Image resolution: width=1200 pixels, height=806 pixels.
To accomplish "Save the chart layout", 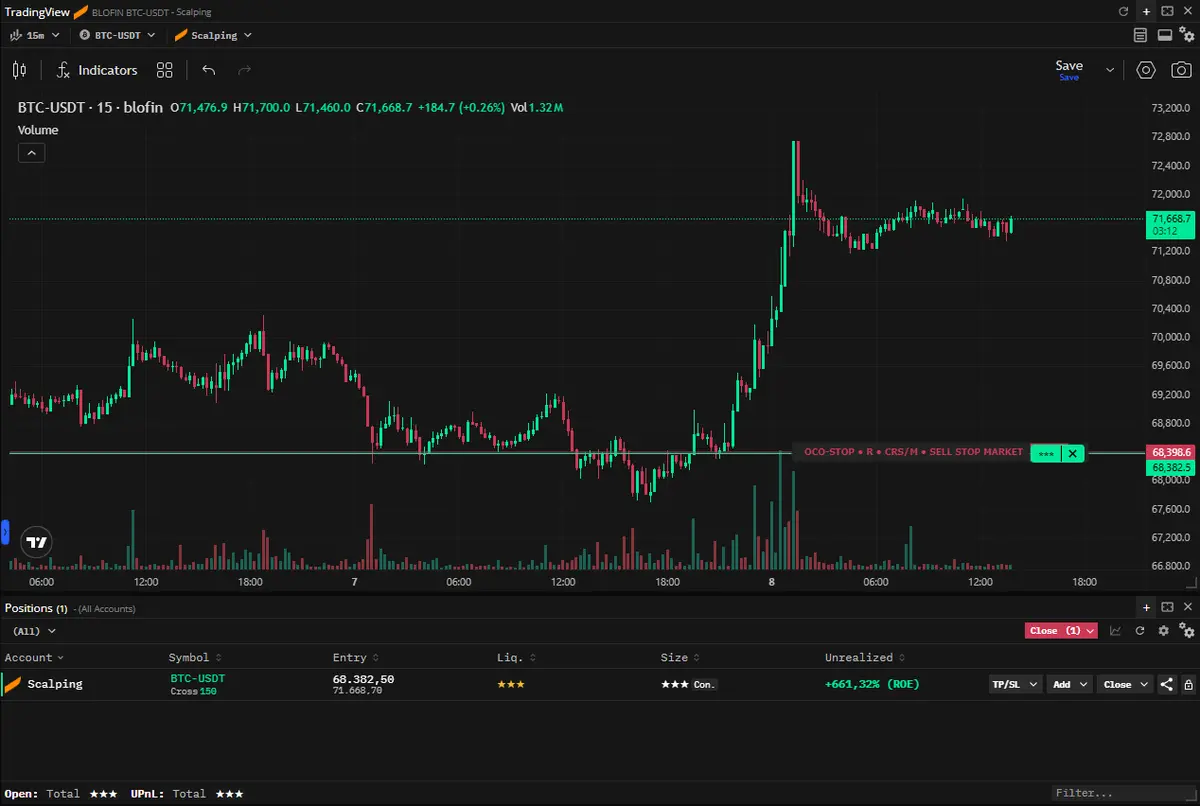I will pos(1069,69).
